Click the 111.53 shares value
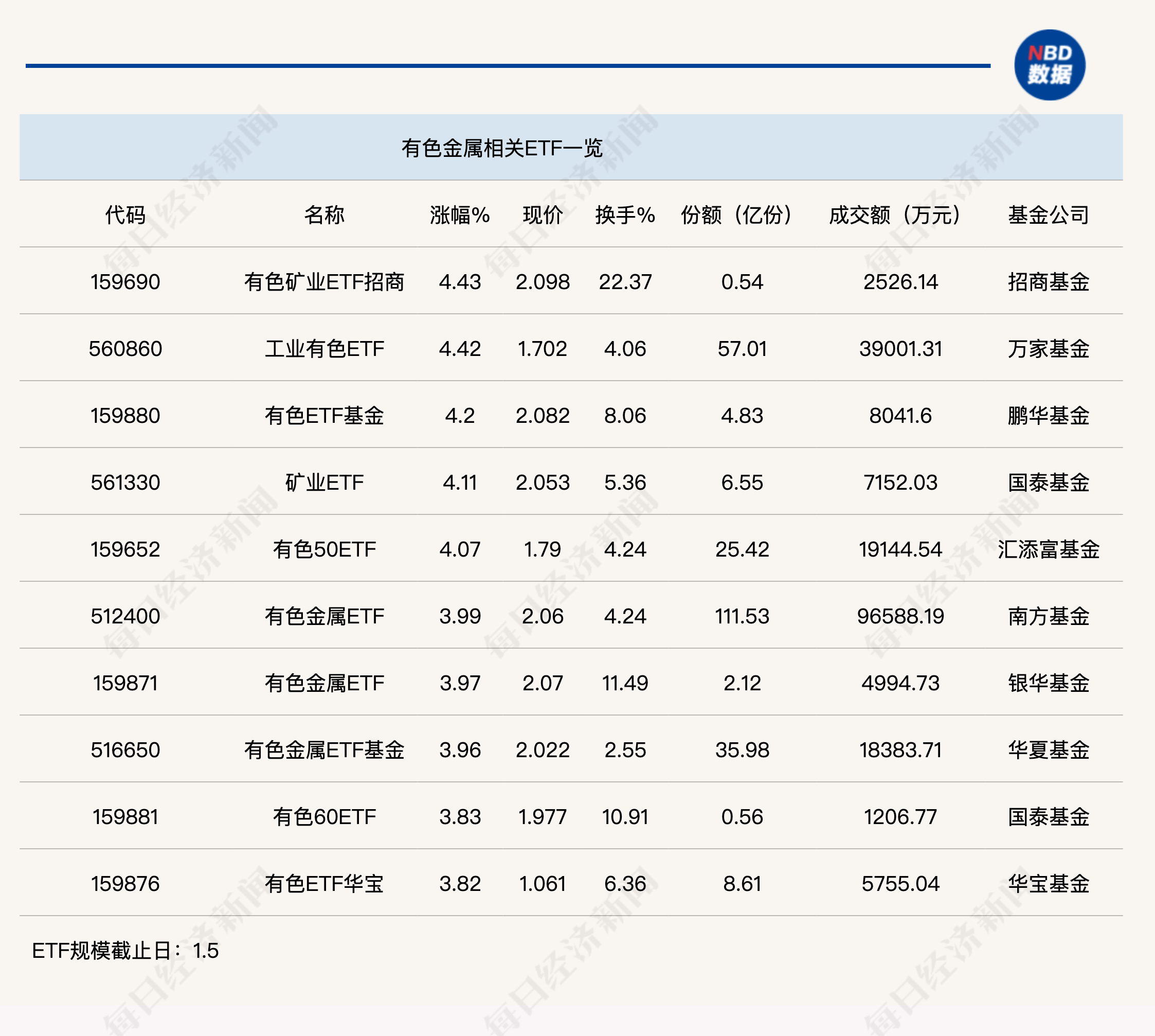The height and width of the screenshot is (1036, 1155). (x=742, y=616)
